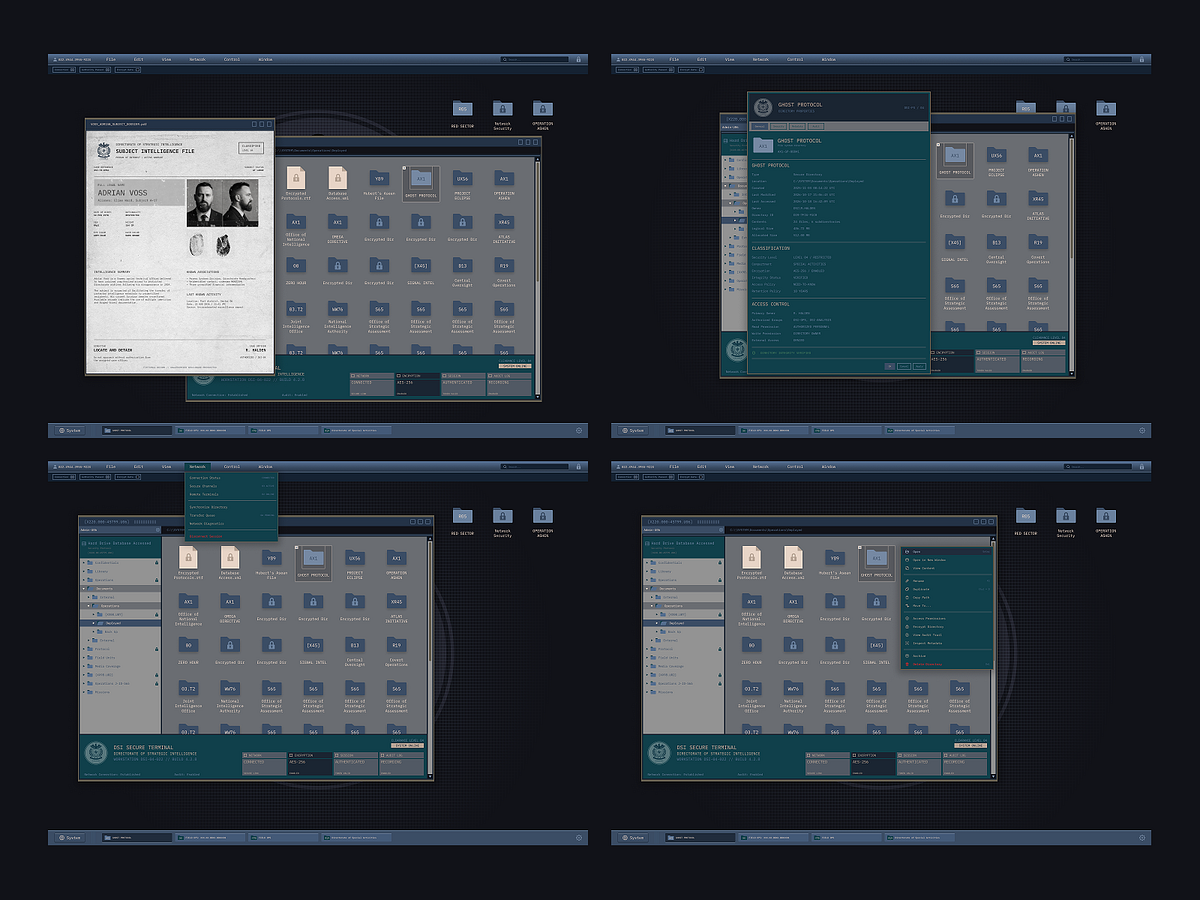
Task: Click Cancel in the Ghost Protocol properties dialog
Action: [904, 366]
